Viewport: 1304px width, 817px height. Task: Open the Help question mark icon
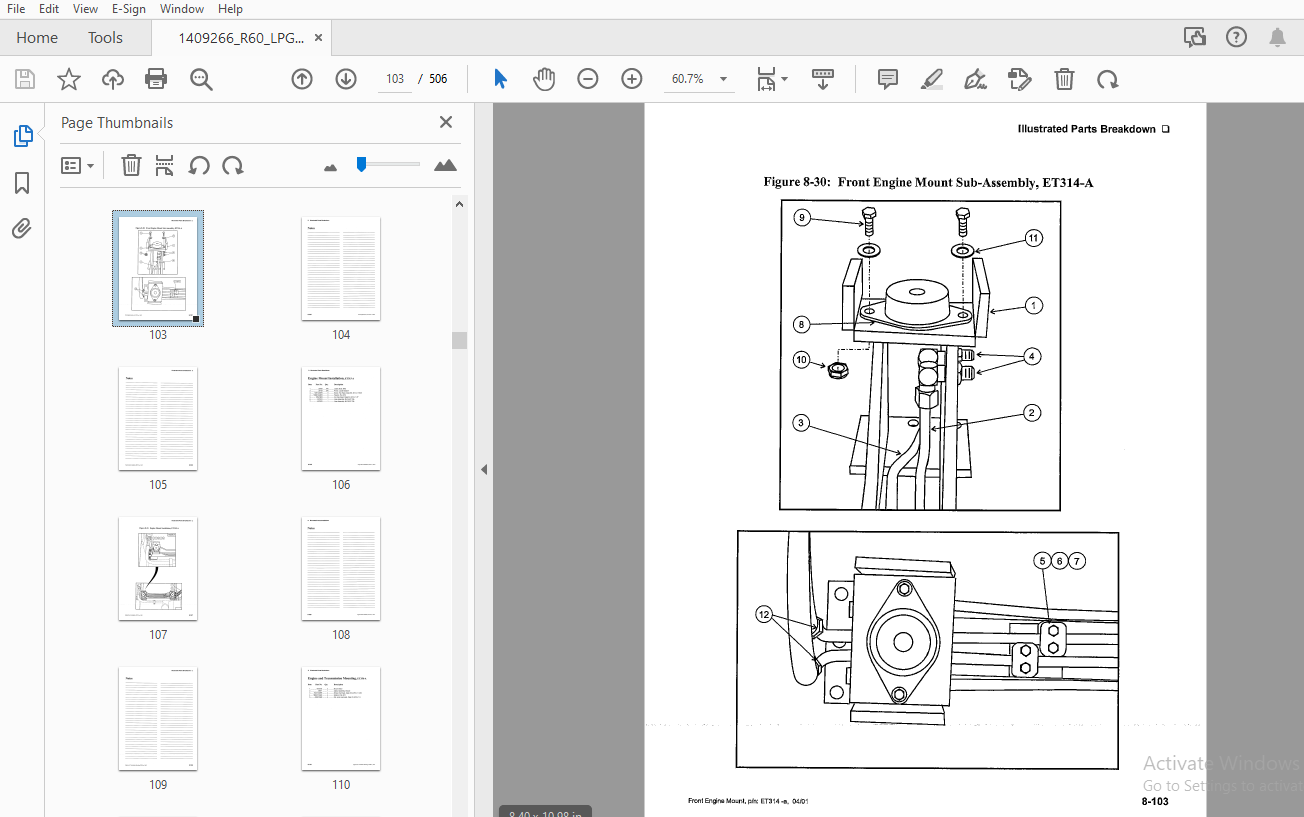[1236, 37]
